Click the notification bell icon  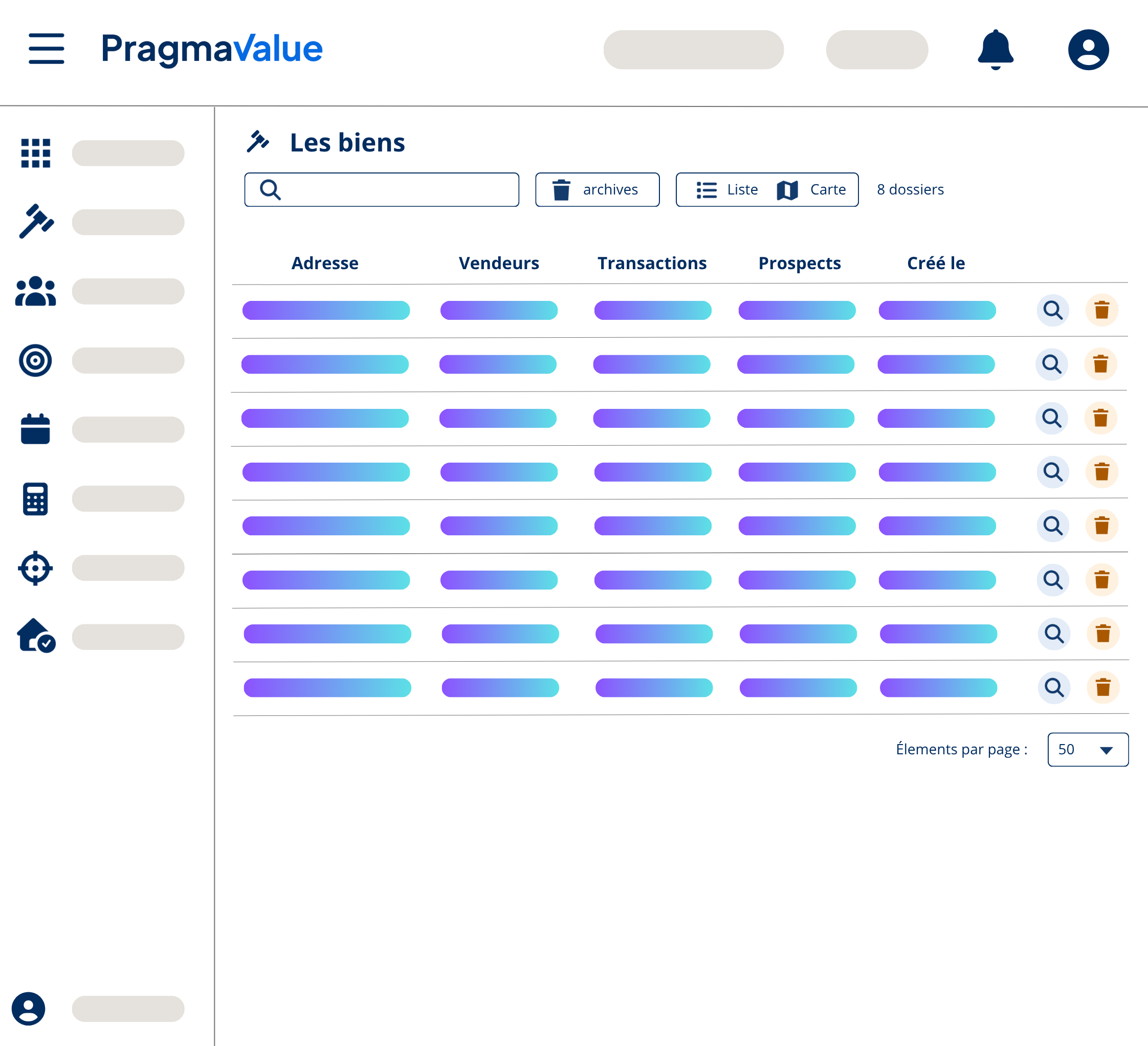[x=995, y=50]
